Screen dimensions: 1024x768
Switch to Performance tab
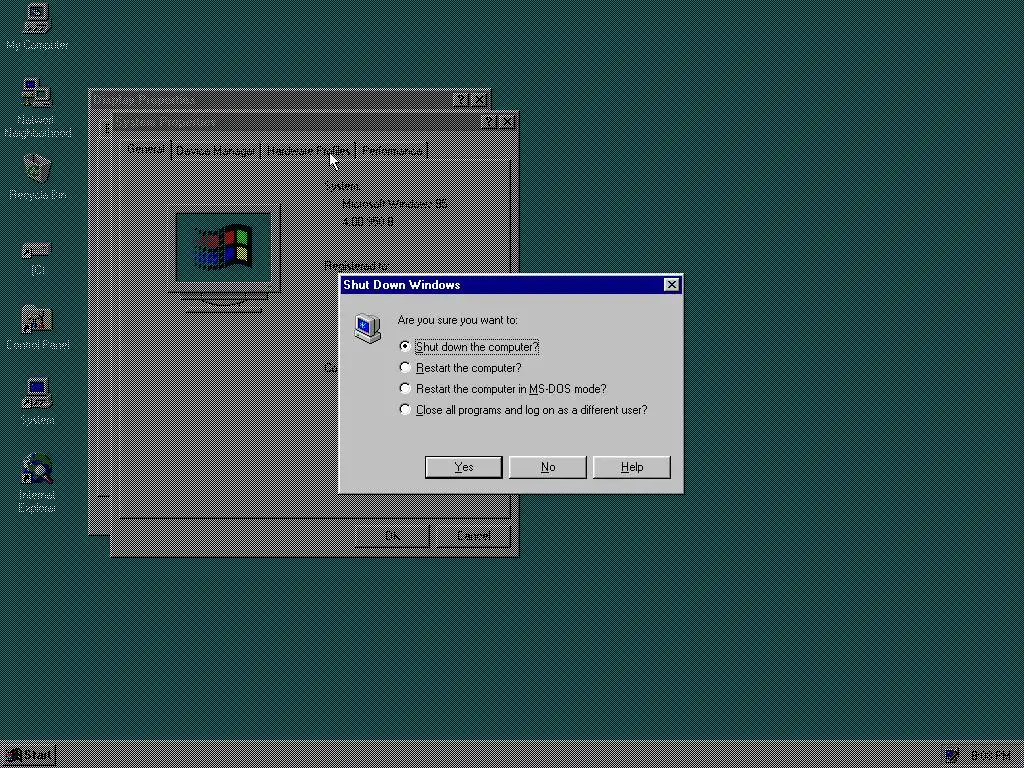pos(392,151)
